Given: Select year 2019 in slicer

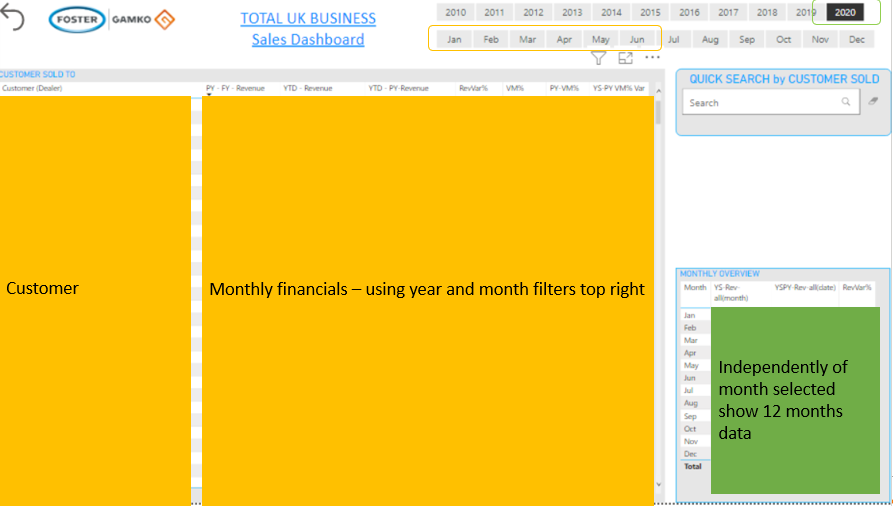Looking at the screenshot, I should pos(804,12).
